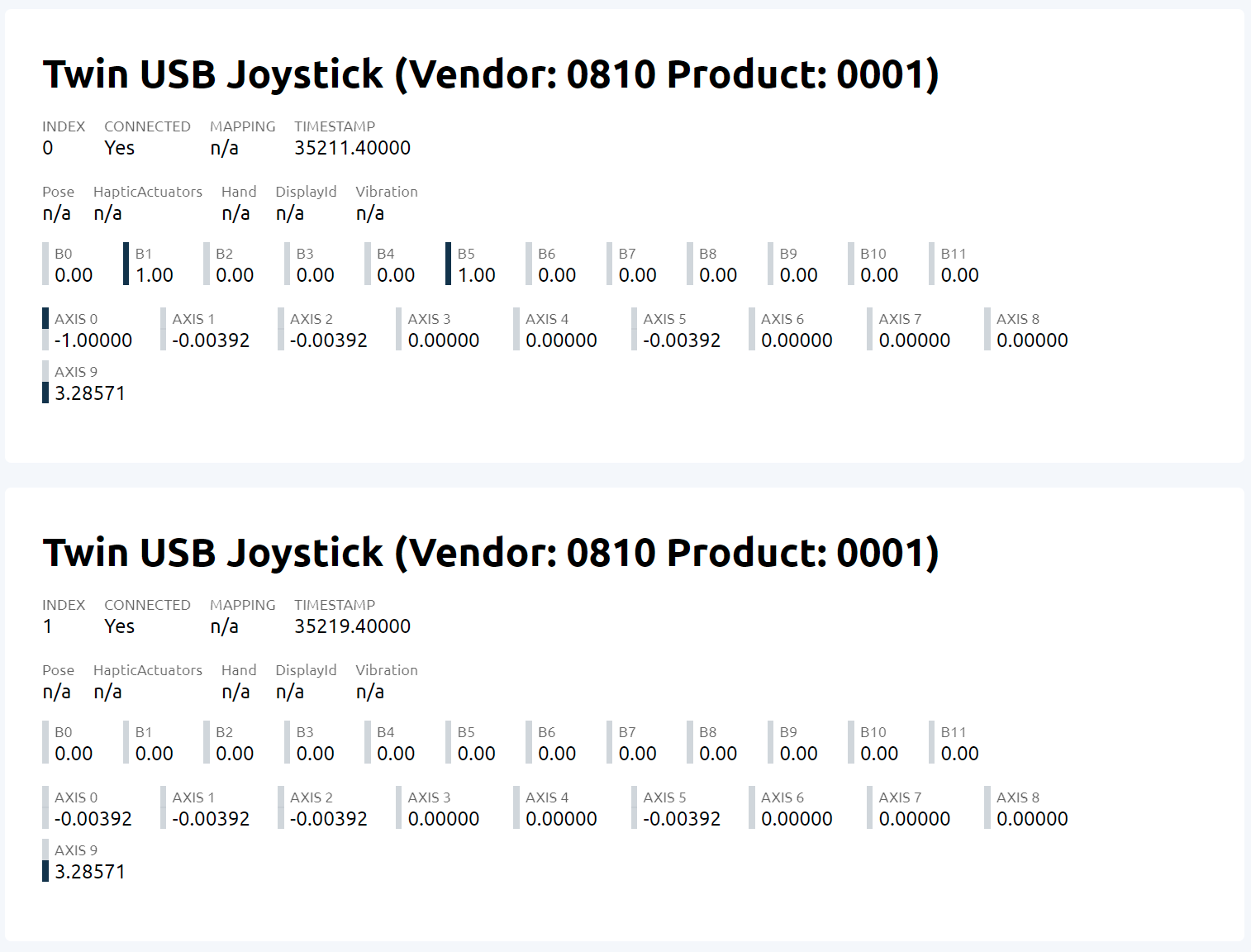Click the MAPPING label on index 0 gamepad
Screen dimensions: 1251x952
pyautogui.click(x=242, y=126)
